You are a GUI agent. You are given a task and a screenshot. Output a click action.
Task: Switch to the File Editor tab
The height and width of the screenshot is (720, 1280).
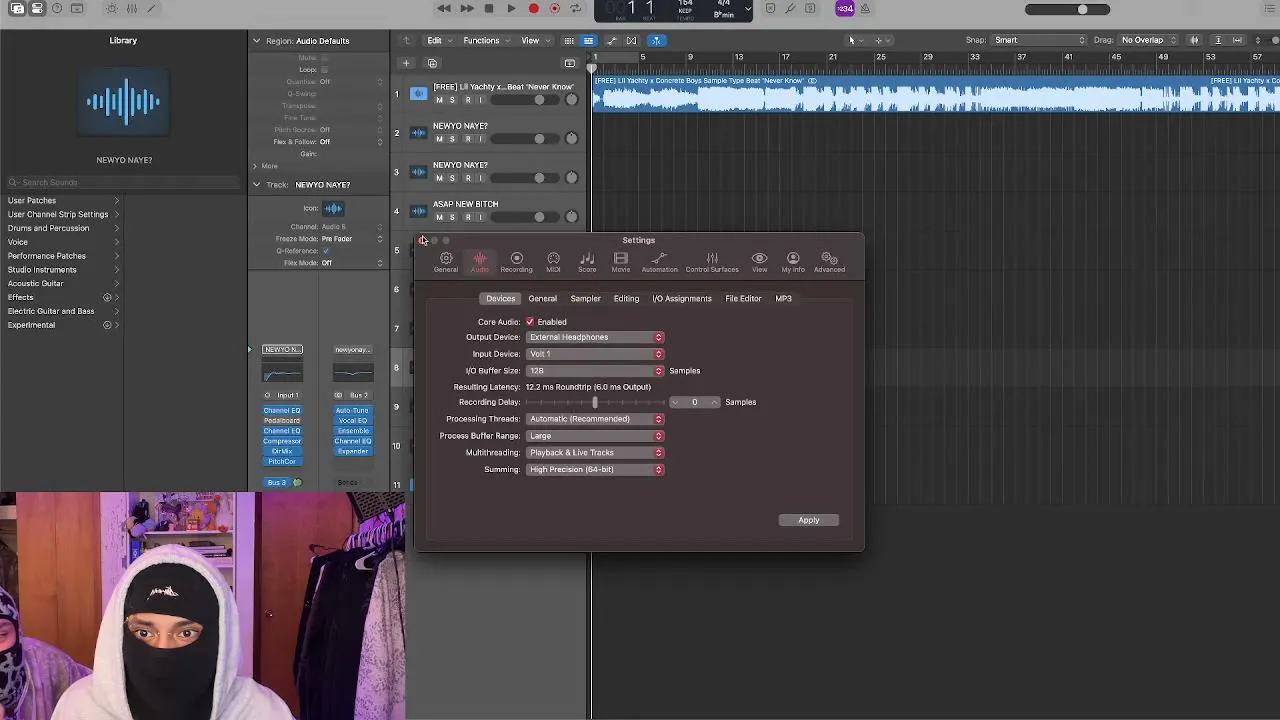[x=743, y=298]
